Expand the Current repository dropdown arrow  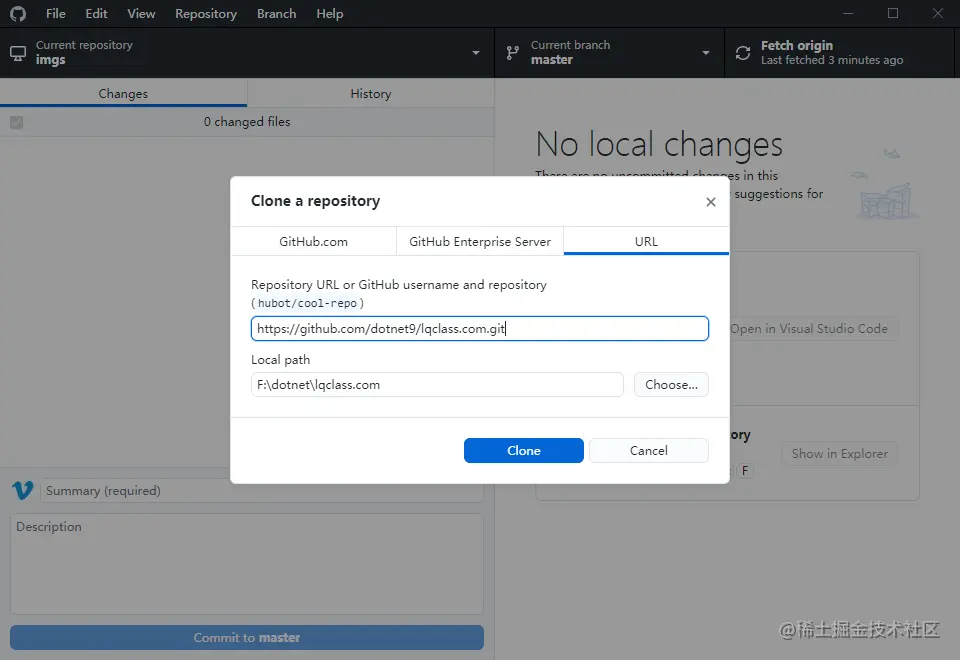(476, 53)
